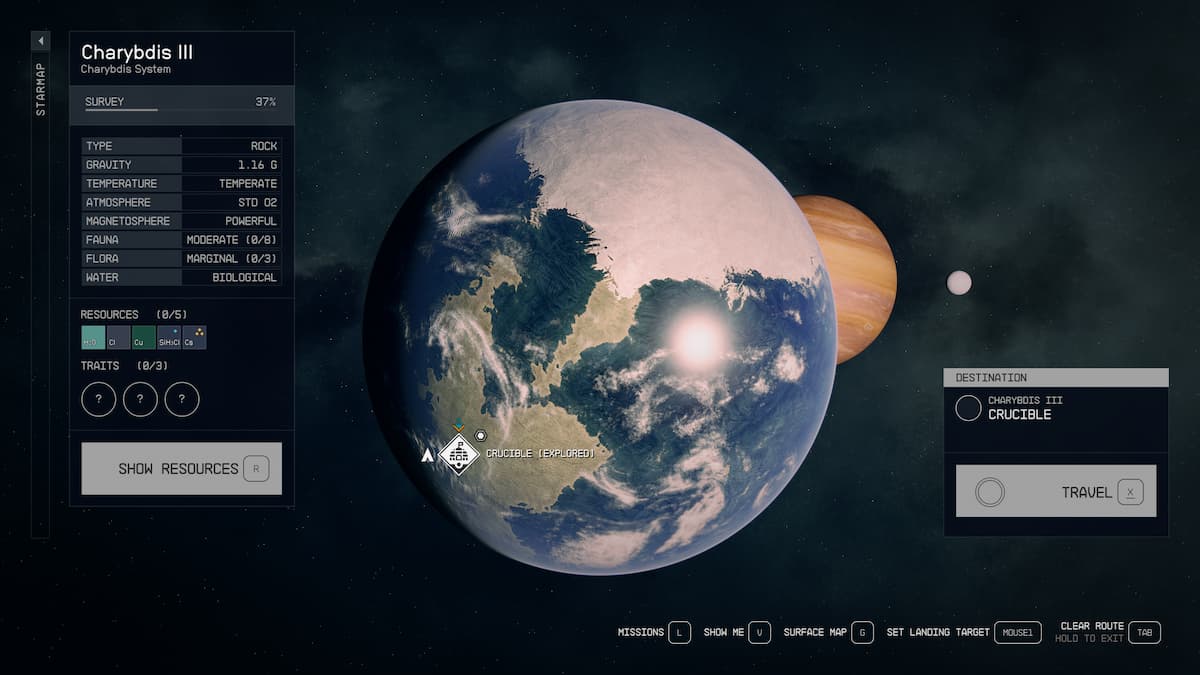Select the first unknown trait circle
1200x675 pixels.
coord(98,399)
